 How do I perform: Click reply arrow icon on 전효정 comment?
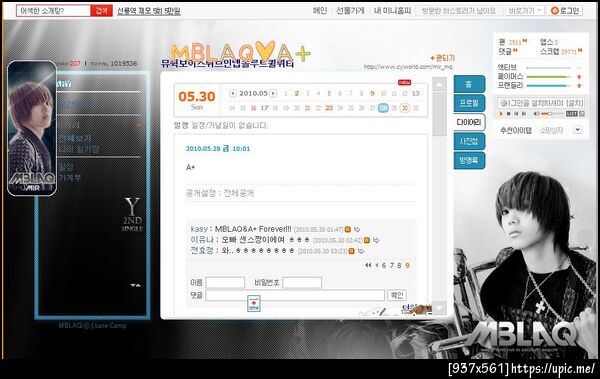click(360, 251)
